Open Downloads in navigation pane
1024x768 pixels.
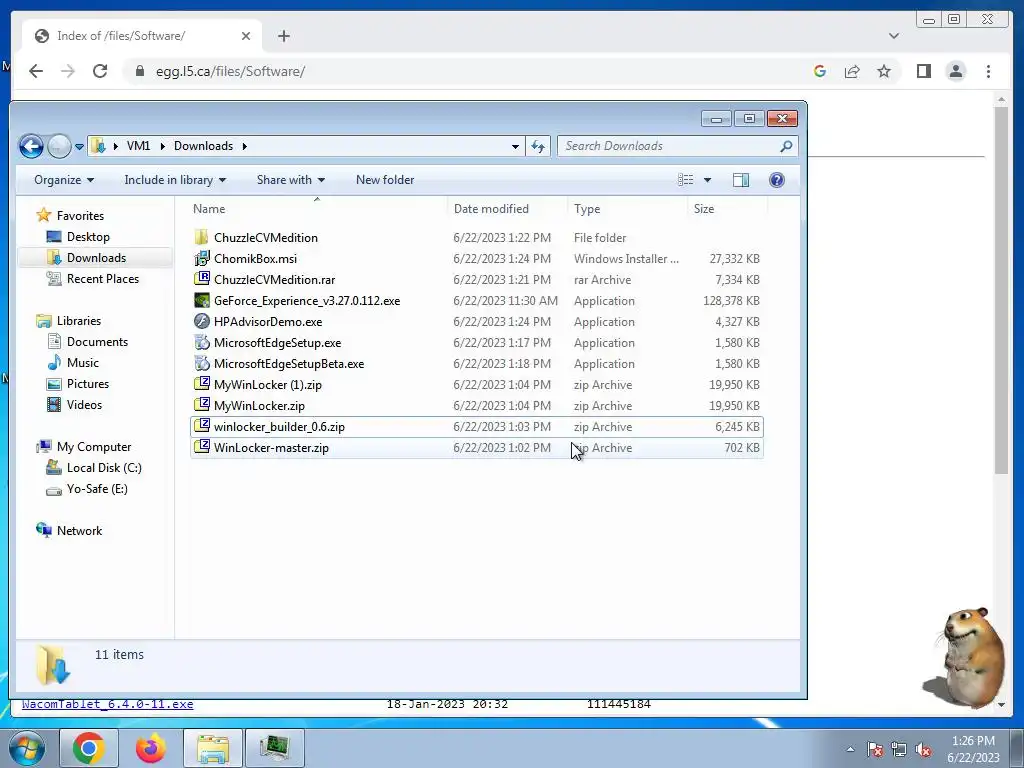(96, 258)
